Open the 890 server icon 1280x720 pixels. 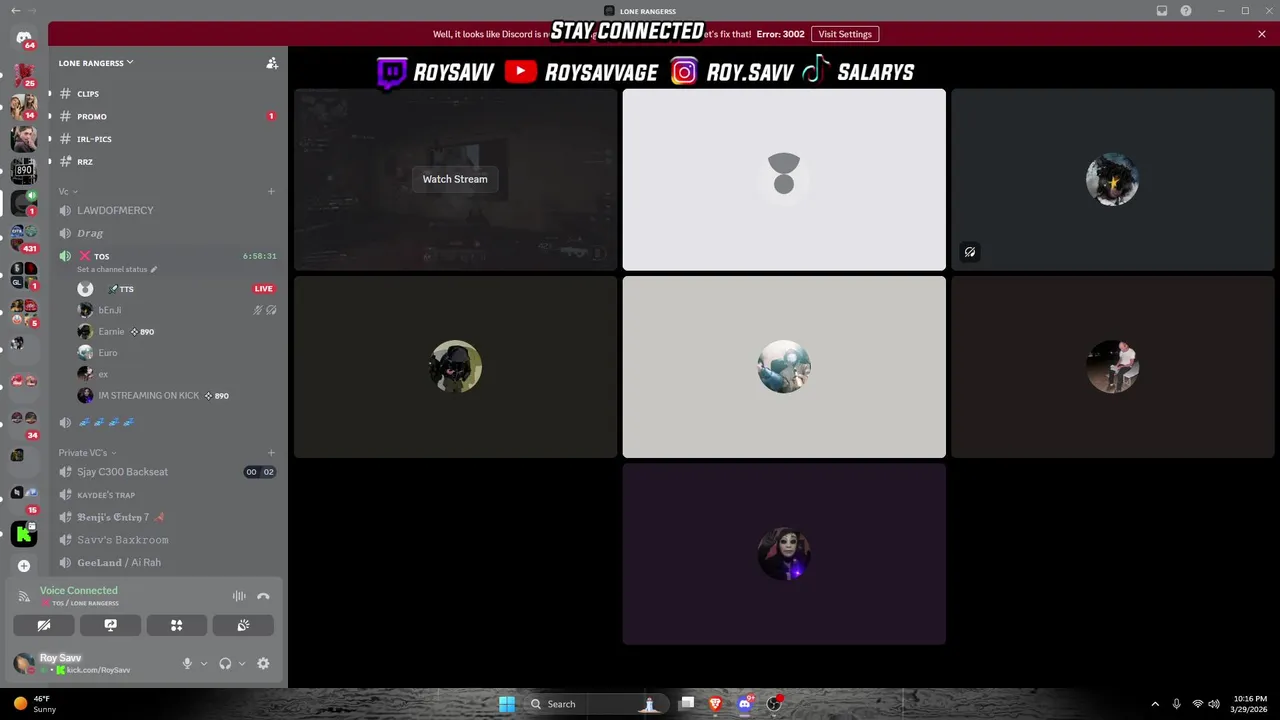24,170
